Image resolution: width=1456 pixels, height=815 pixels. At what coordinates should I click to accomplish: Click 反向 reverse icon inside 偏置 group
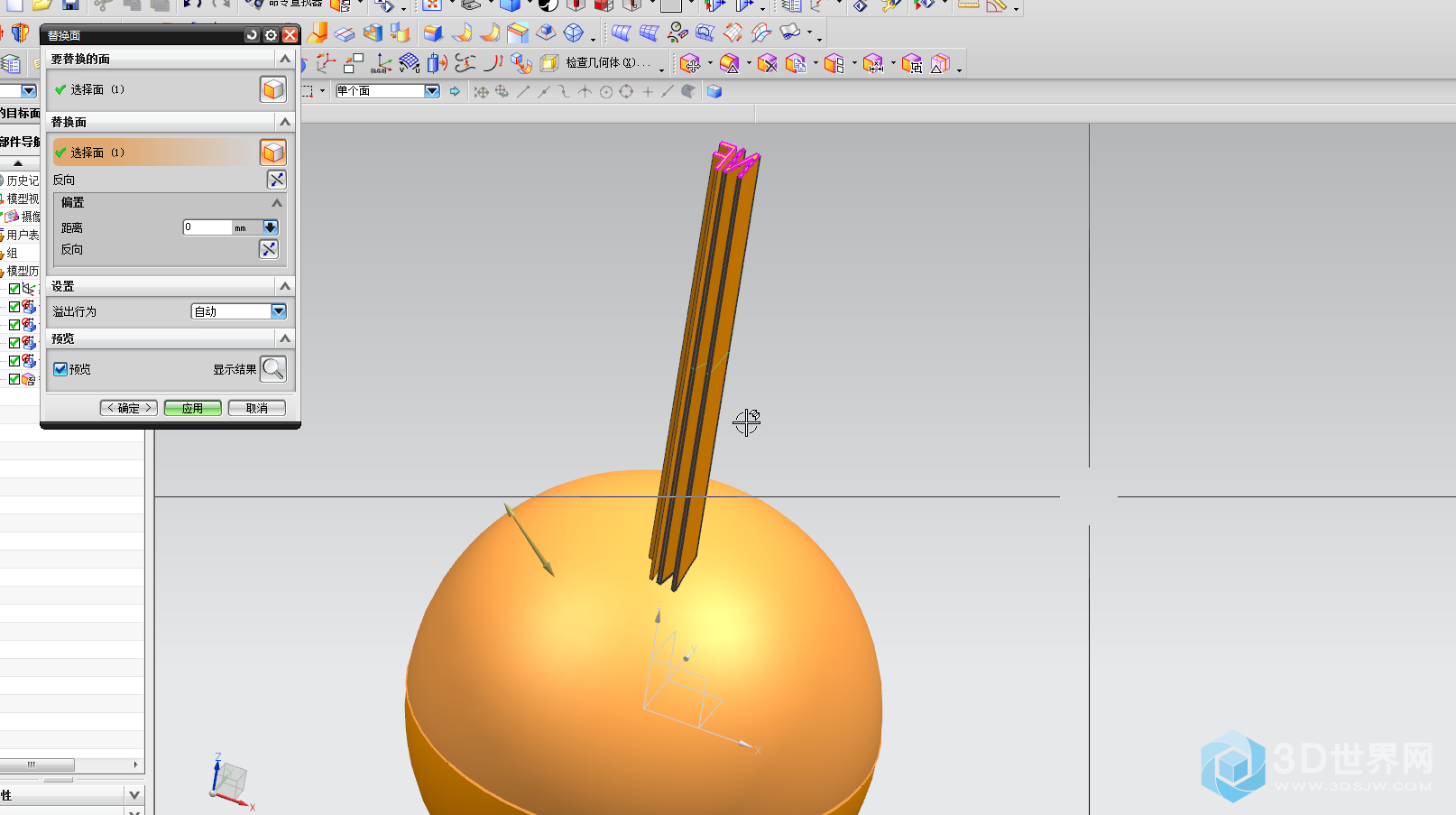[x=269, y=249]
